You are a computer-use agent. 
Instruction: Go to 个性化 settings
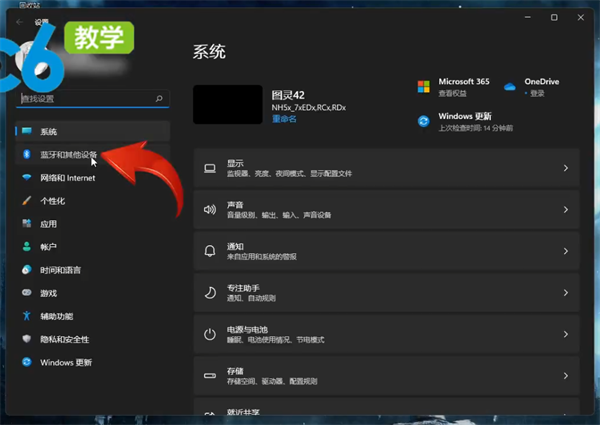(93, 201)
